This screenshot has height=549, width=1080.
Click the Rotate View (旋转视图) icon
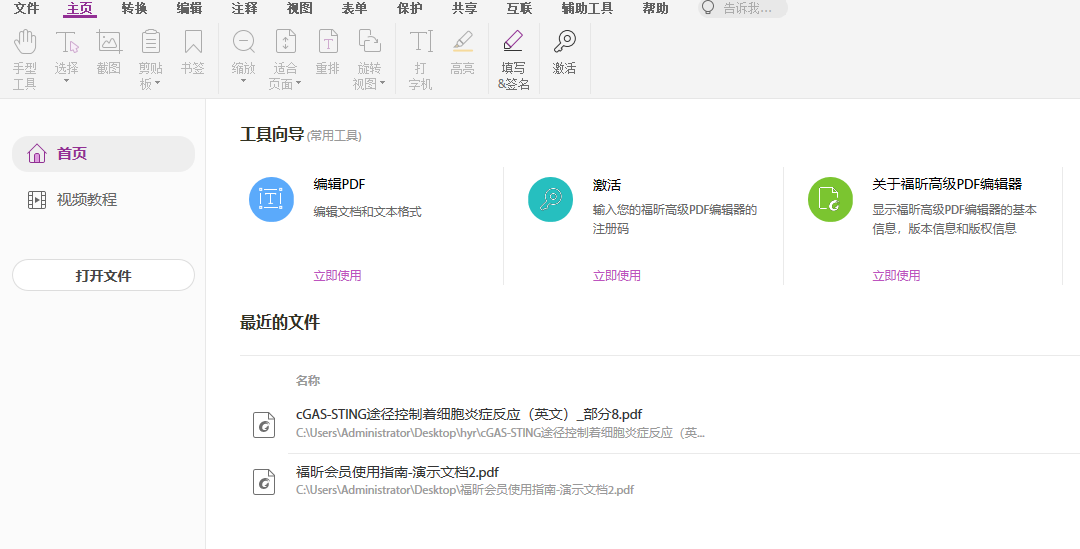coord(369,42)
